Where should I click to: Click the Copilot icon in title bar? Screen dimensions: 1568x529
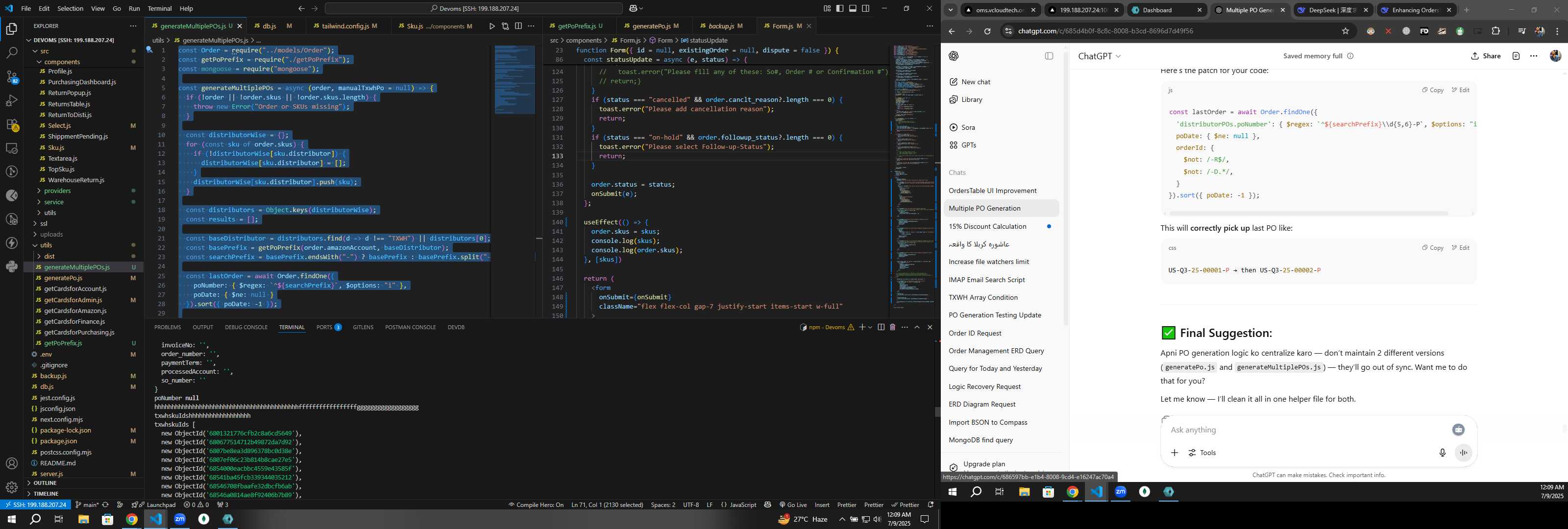click(633, 8)
